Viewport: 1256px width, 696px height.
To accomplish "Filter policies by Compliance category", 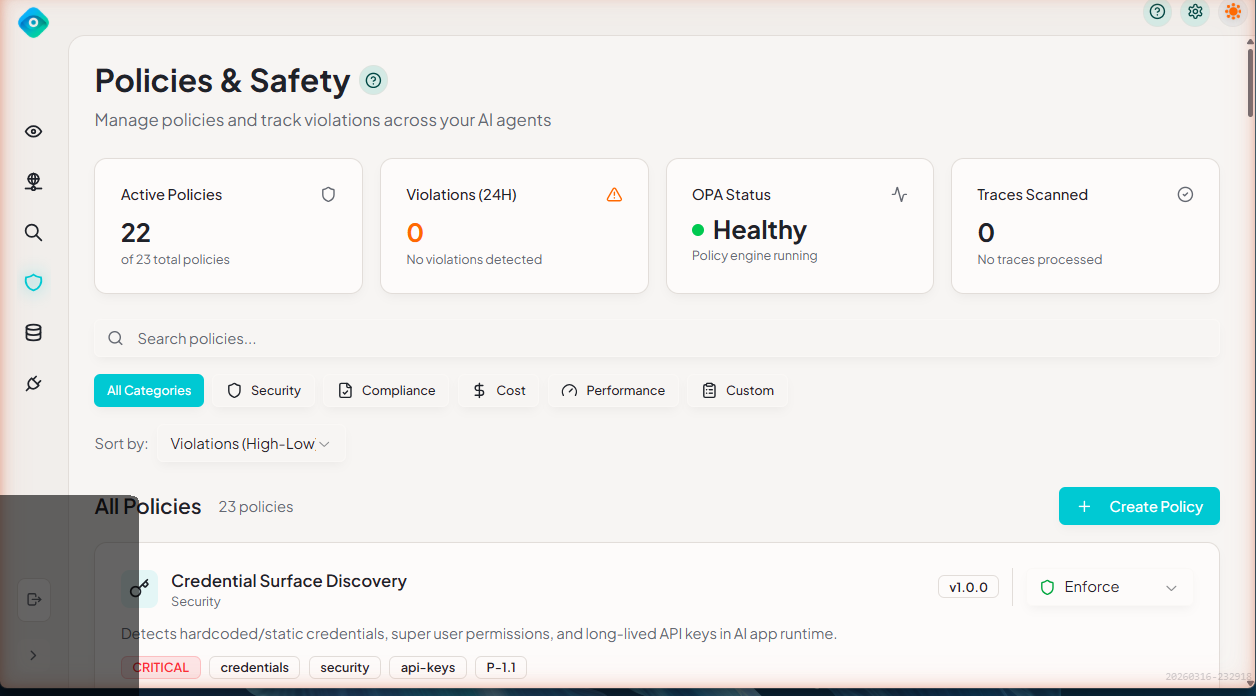I will click(x=387, y=391).
